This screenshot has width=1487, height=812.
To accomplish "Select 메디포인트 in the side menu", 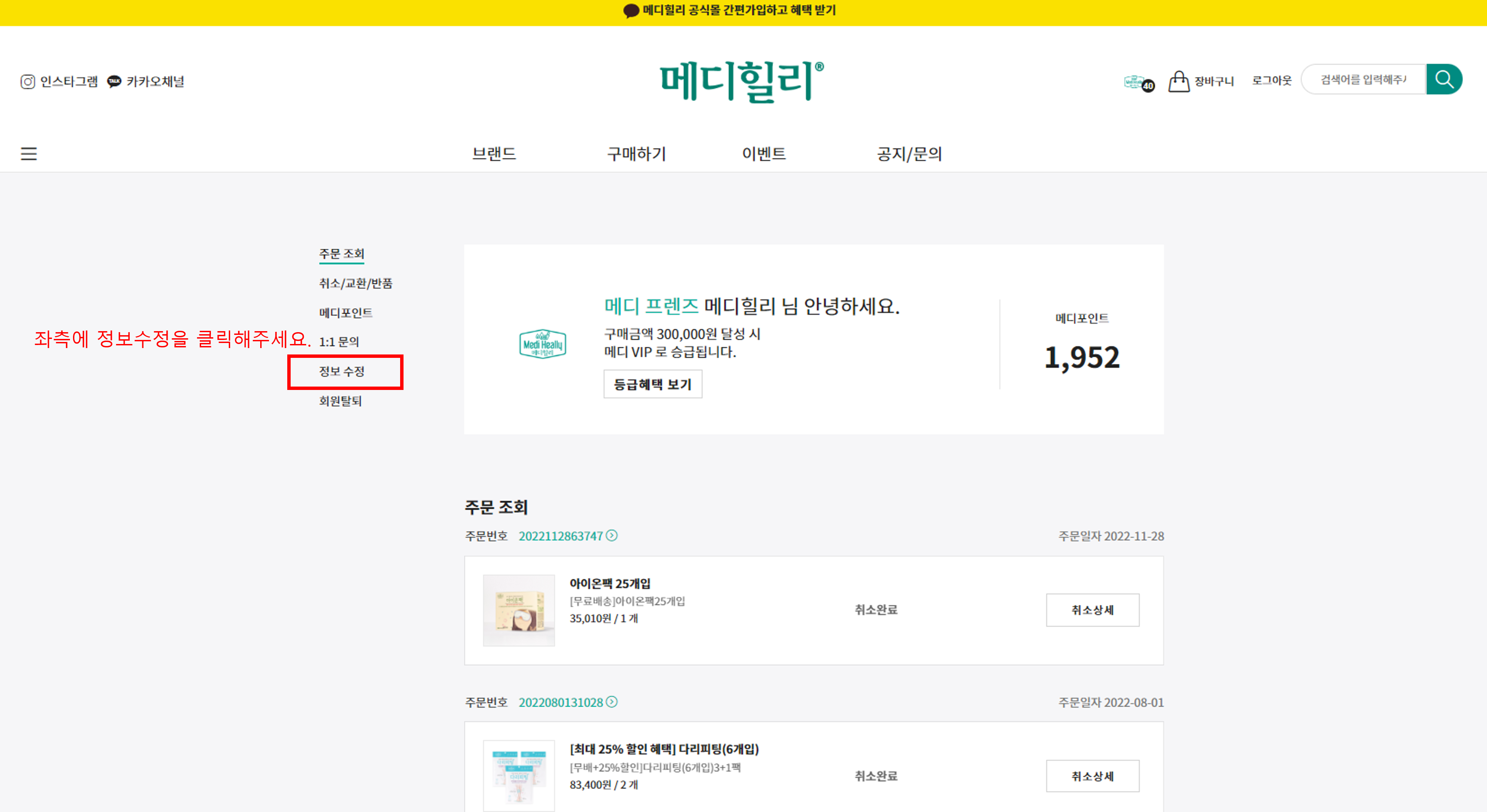I will [346, 313].
